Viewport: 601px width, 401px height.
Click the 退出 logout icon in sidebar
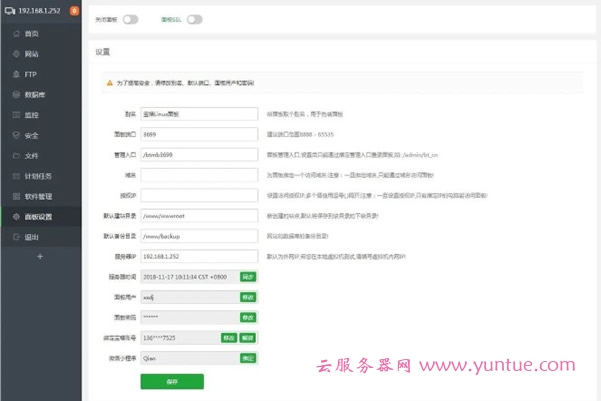point(14,237)
